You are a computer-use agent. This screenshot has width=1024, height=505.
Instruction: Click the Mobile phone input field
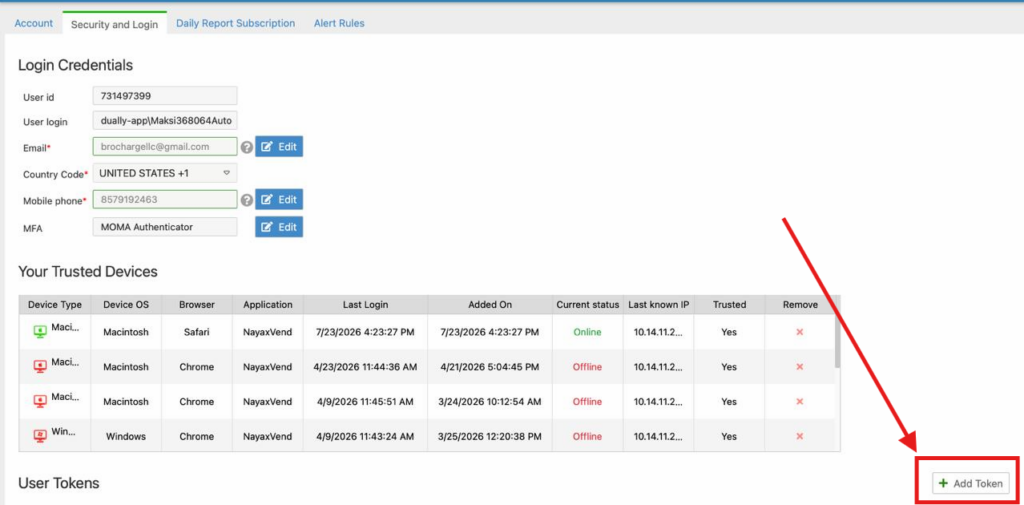[165, 199]
